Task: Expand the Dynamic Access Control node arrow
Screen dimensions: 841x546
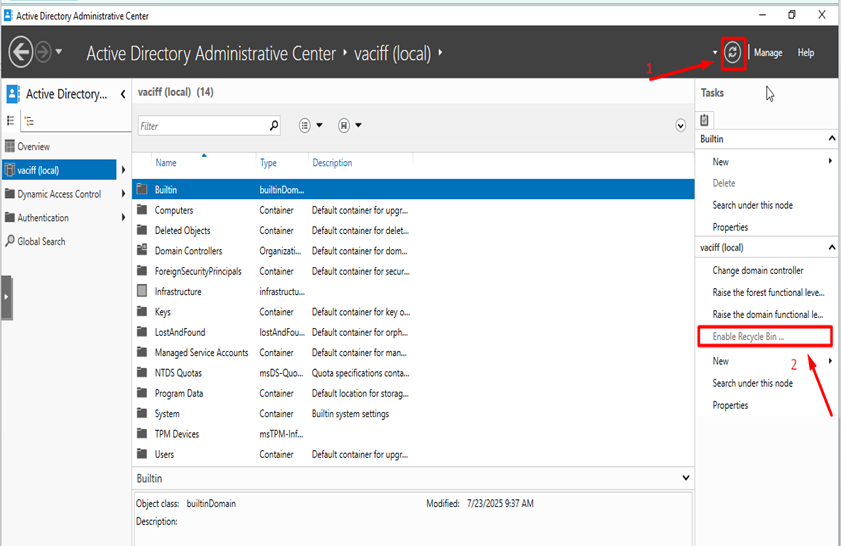Action: point(124,194)
